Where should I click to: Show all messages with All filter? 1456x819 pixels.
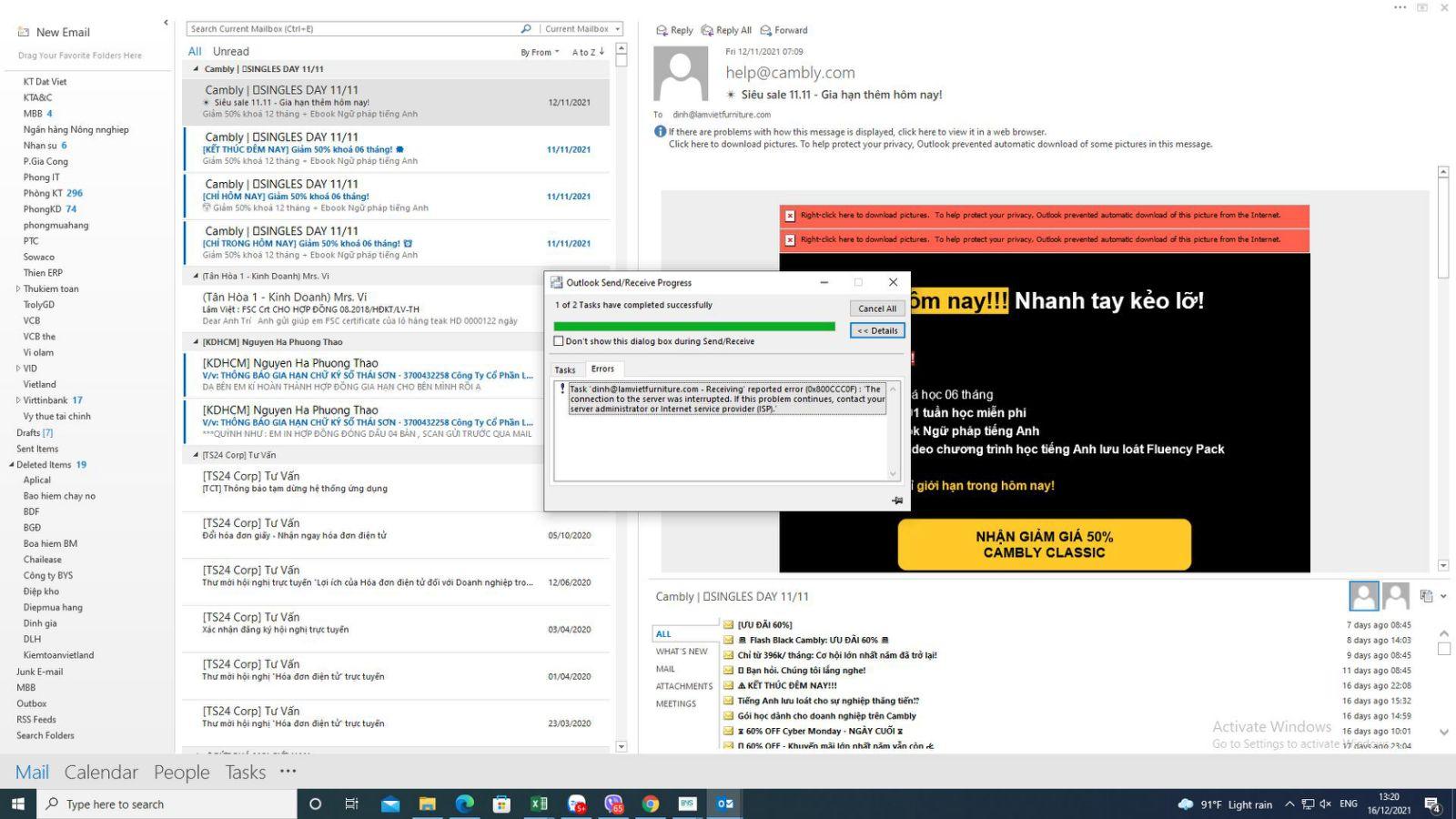pyautogui.click(x=195, y=52)
